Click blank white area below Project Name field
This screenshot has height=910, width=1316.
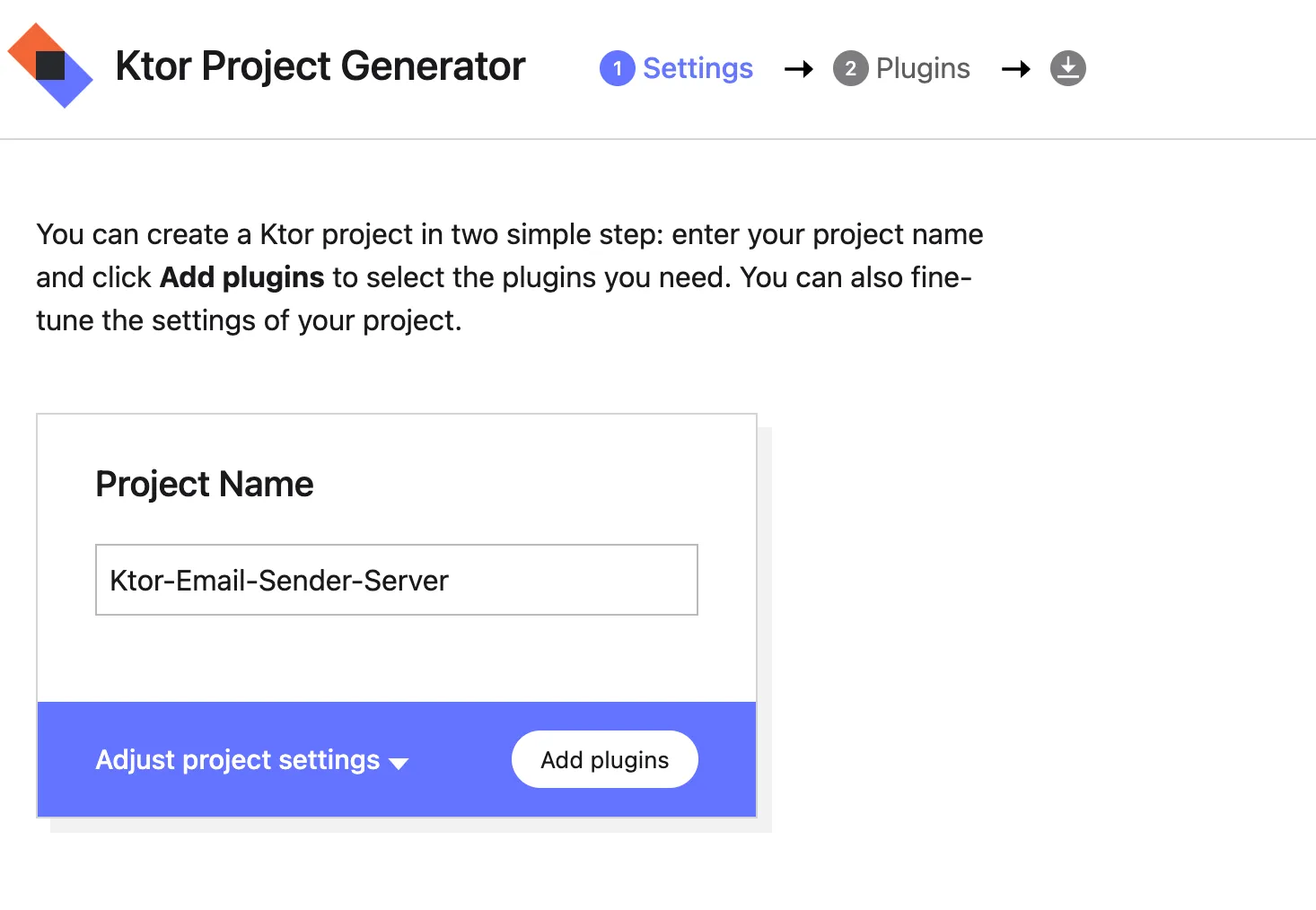pos(396,659)
